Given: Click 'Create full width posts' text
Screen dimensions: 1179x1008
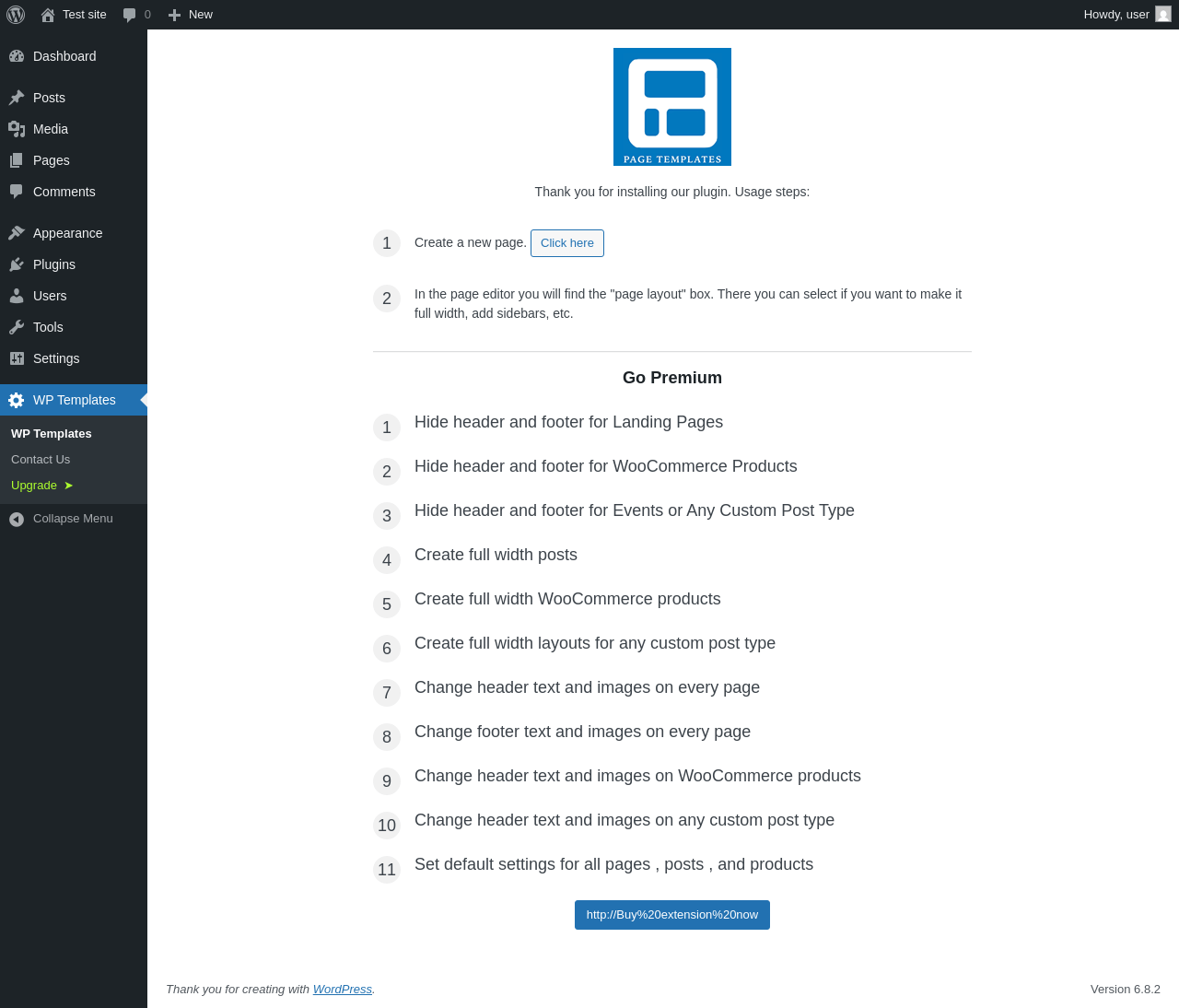Looking at the screenshot, I should coord(496,555).
